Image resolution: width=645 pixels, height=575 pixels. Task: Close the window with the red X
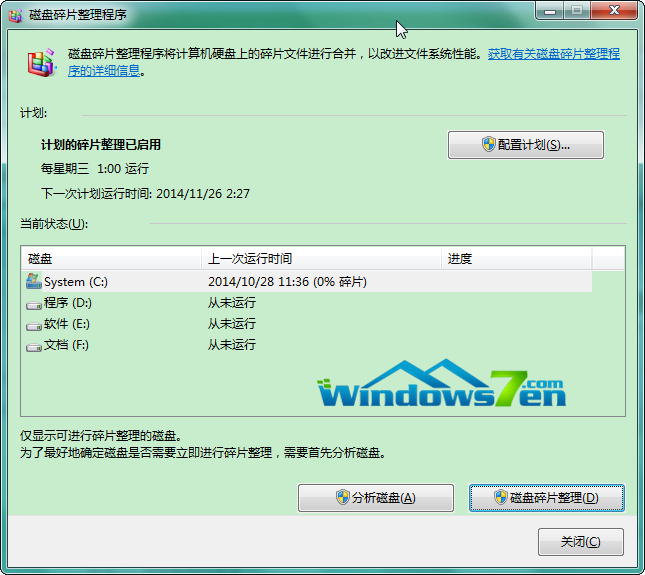614,11
